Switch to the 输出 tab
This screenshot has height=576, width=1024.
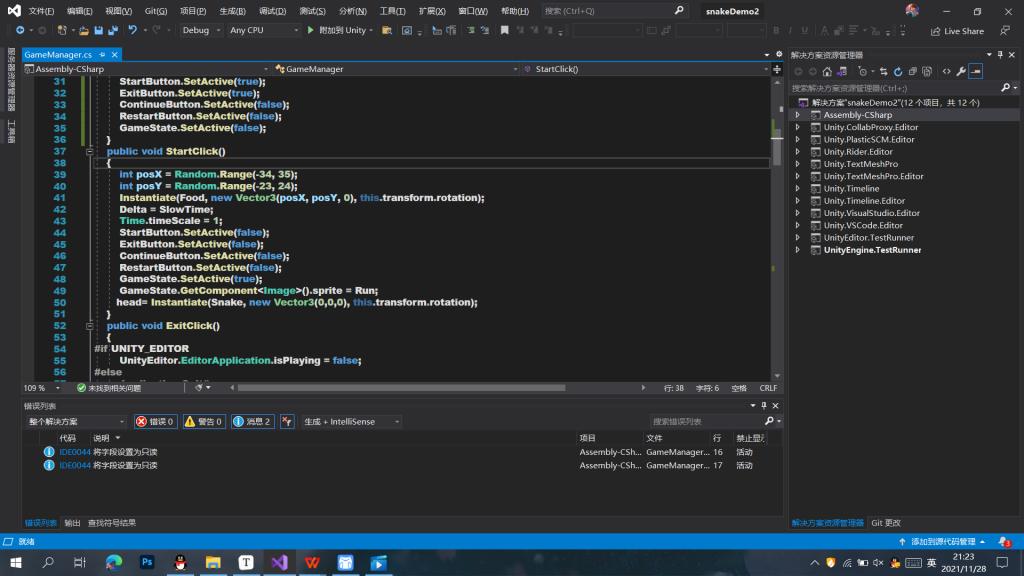(x=72, y=523)
